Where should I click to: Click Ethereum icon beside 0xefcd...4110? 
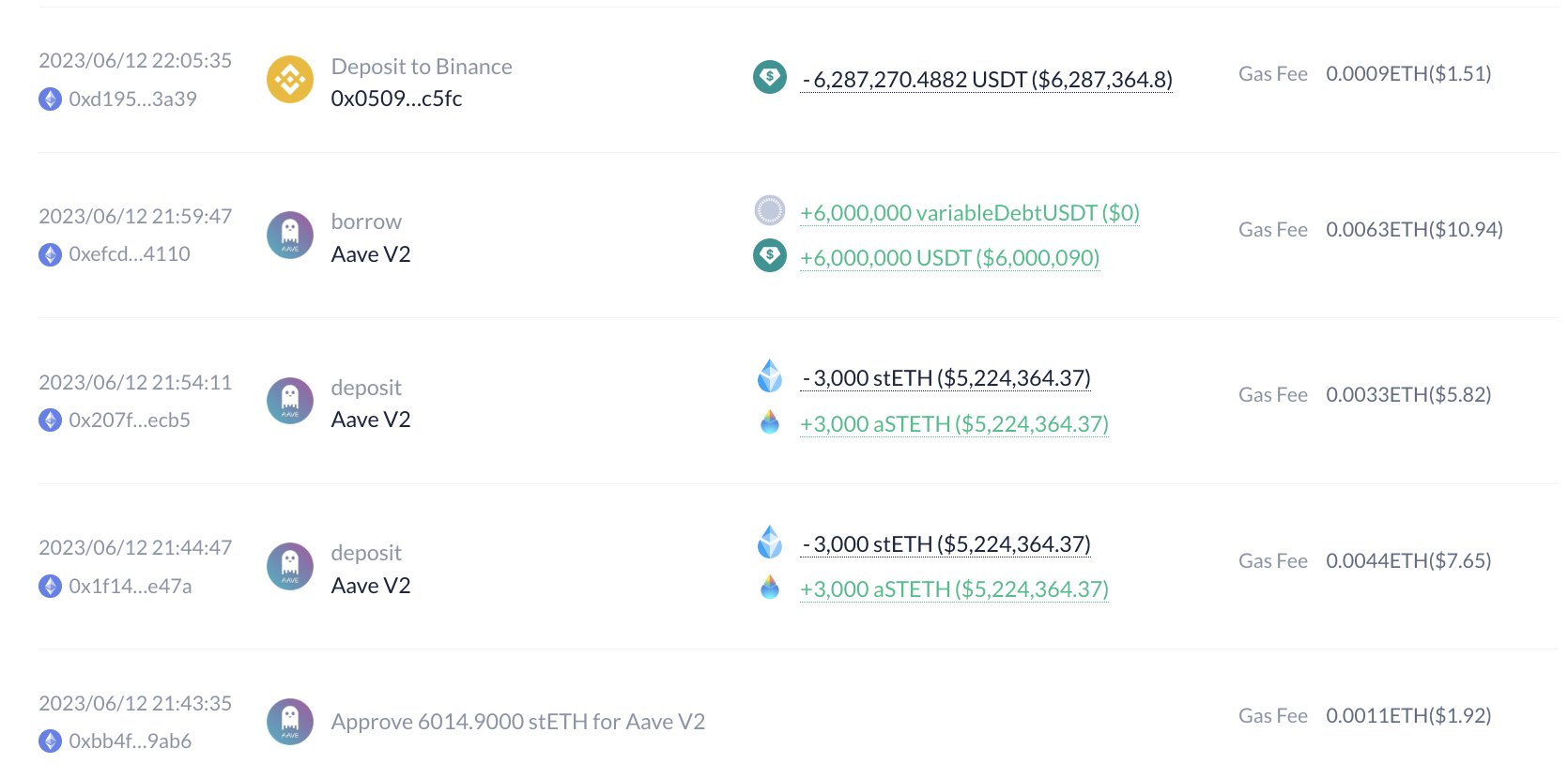pos(50,254)
